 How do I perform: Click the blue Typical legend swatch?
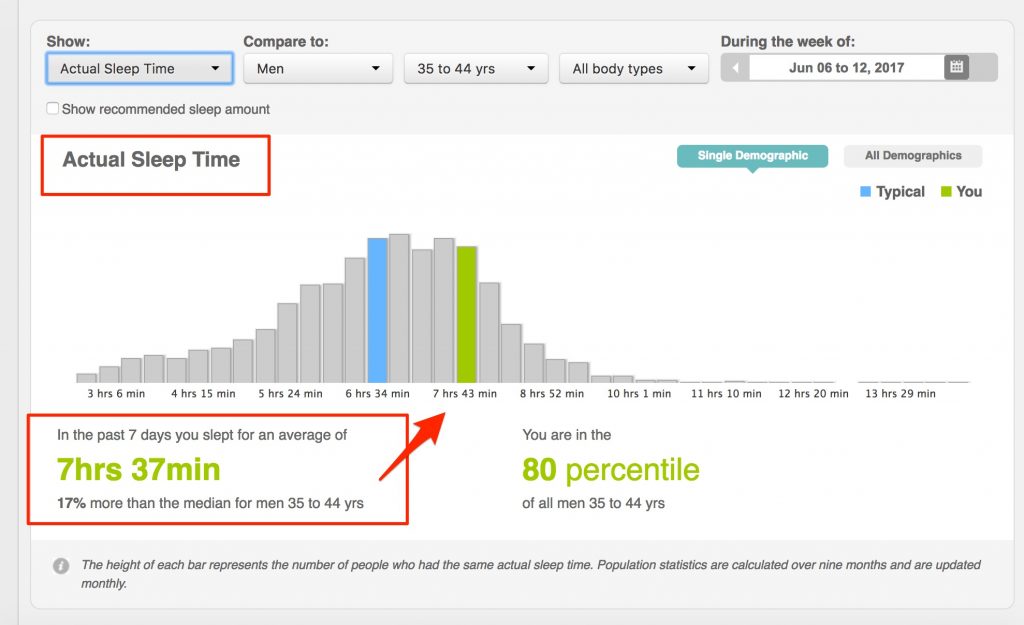tap(865, 191)
